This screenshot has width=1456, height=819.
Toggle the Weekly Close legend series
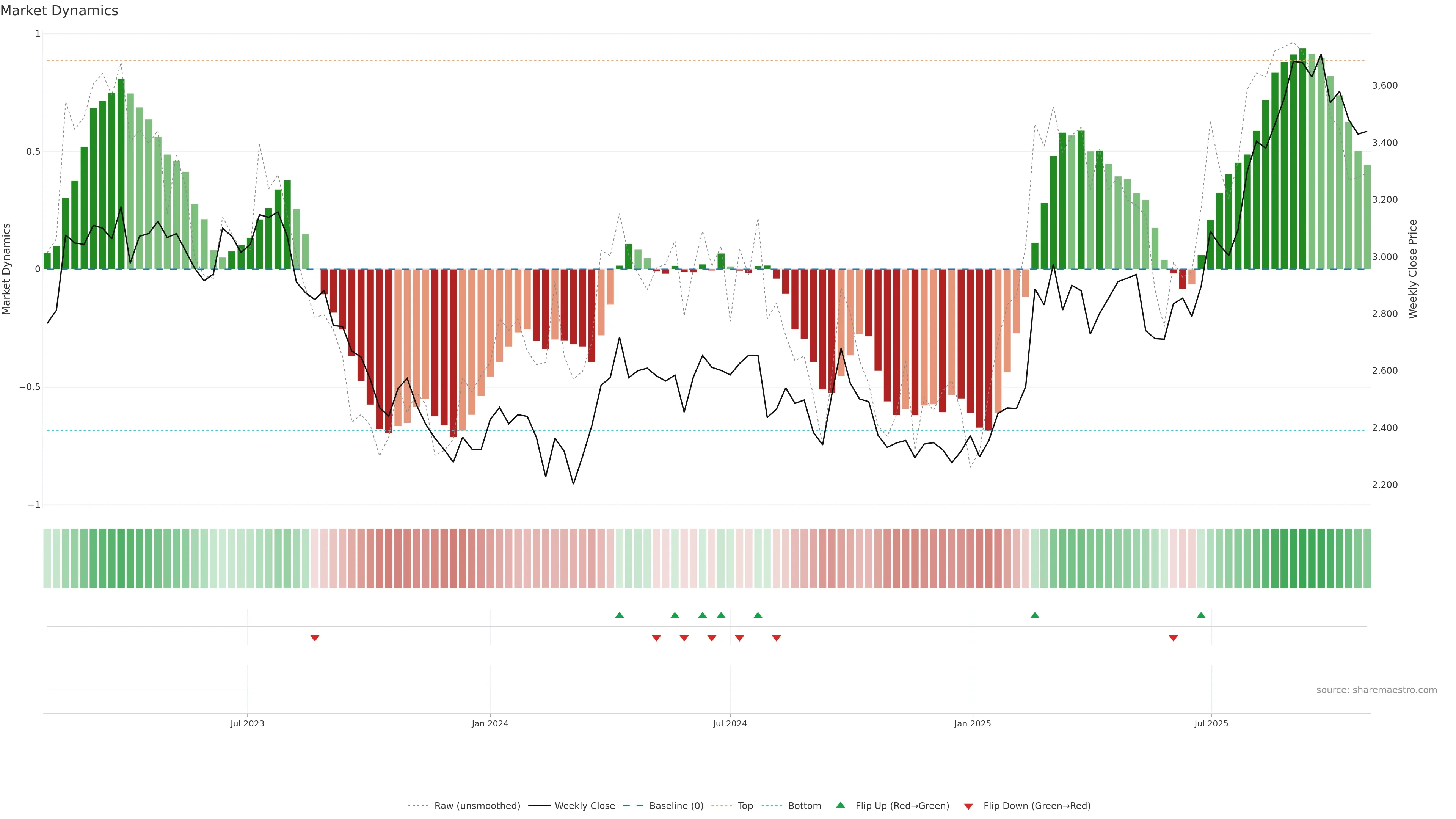pos(584,806)
